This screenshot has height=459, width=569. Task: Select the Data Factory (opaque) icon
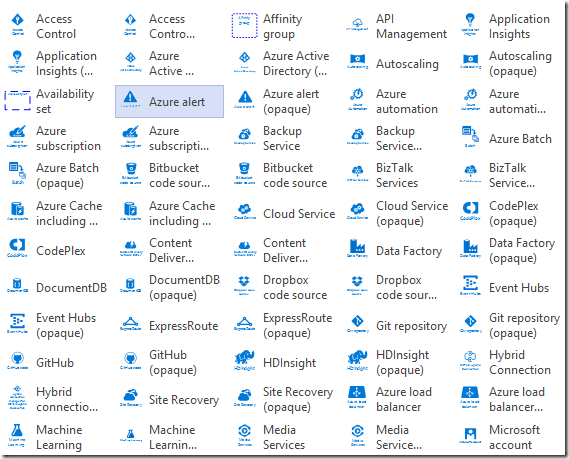pyautogui.click(x=471, y=248)
